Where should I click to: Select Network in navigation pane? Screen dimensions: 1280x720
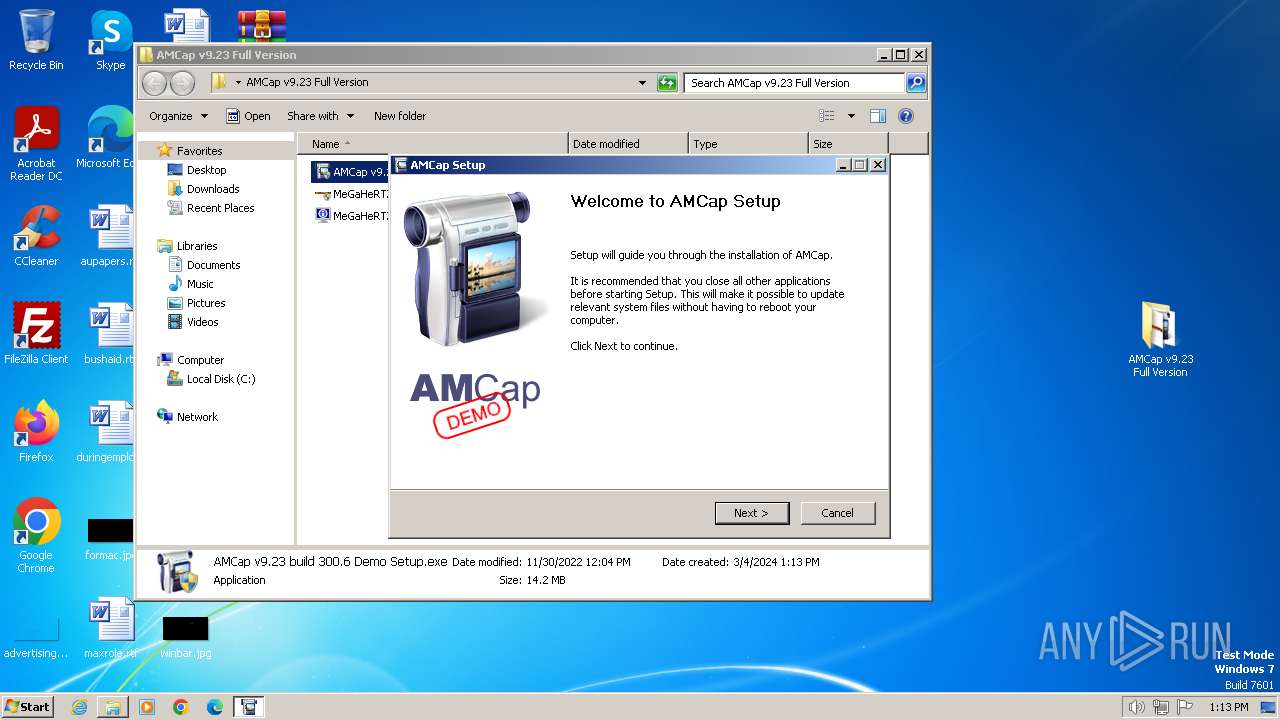pyautogui.click(x=197, y=417)
